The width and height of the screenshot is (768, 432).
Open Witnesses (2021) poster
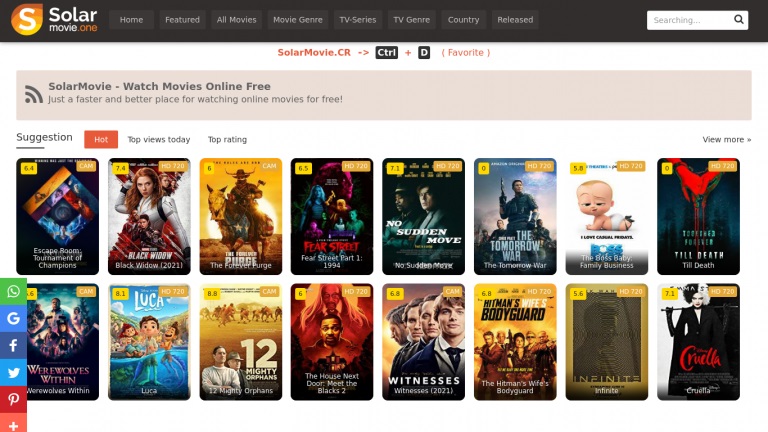(423, 342)
